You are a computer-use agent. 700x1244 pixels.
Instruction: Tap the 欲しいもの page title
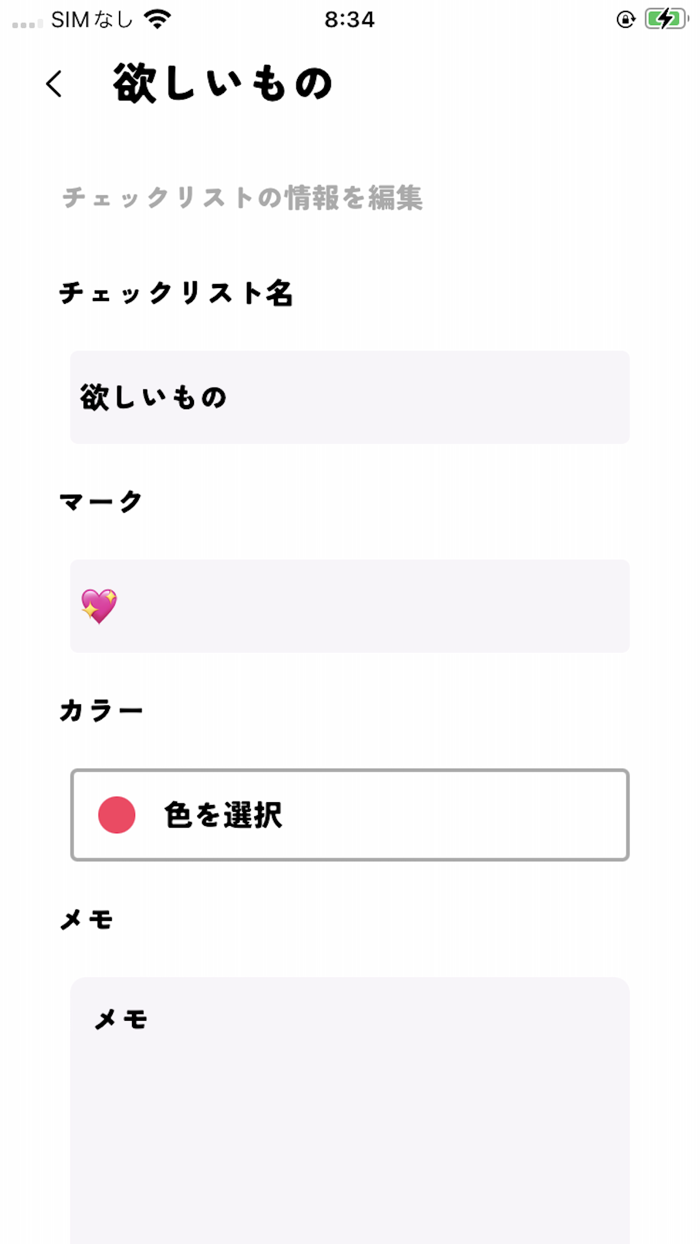(222, 83)
